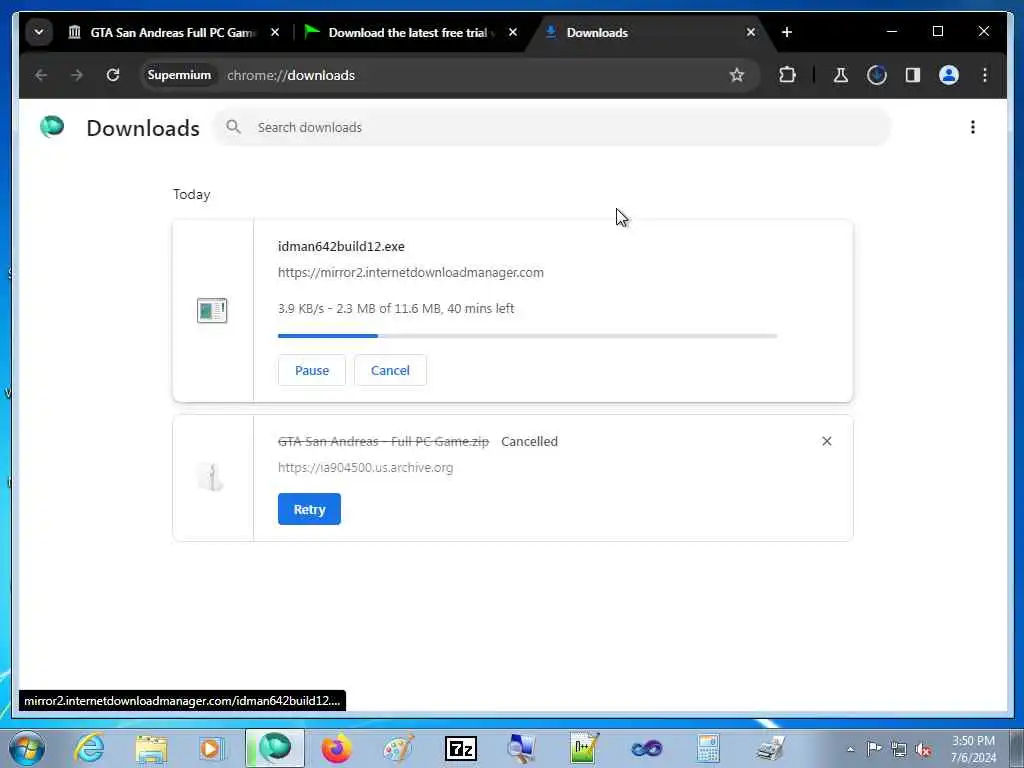1024x768 pixels.
Task: Close the Downloads tab
Action: (751, 32)
